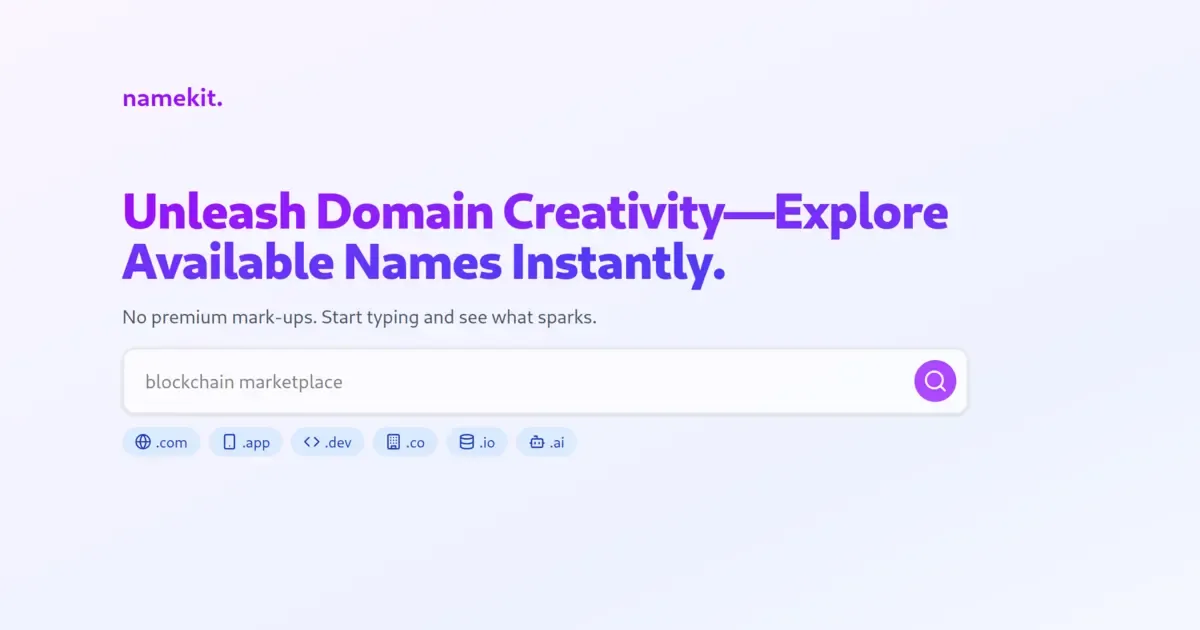
Task: Open the namekit homepage via the logo
Action: coord(171,97)
